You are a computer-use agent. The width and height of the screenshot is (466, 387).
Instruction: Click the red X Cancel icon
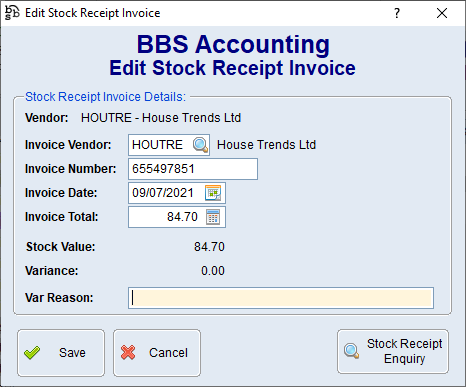(128, 353)
